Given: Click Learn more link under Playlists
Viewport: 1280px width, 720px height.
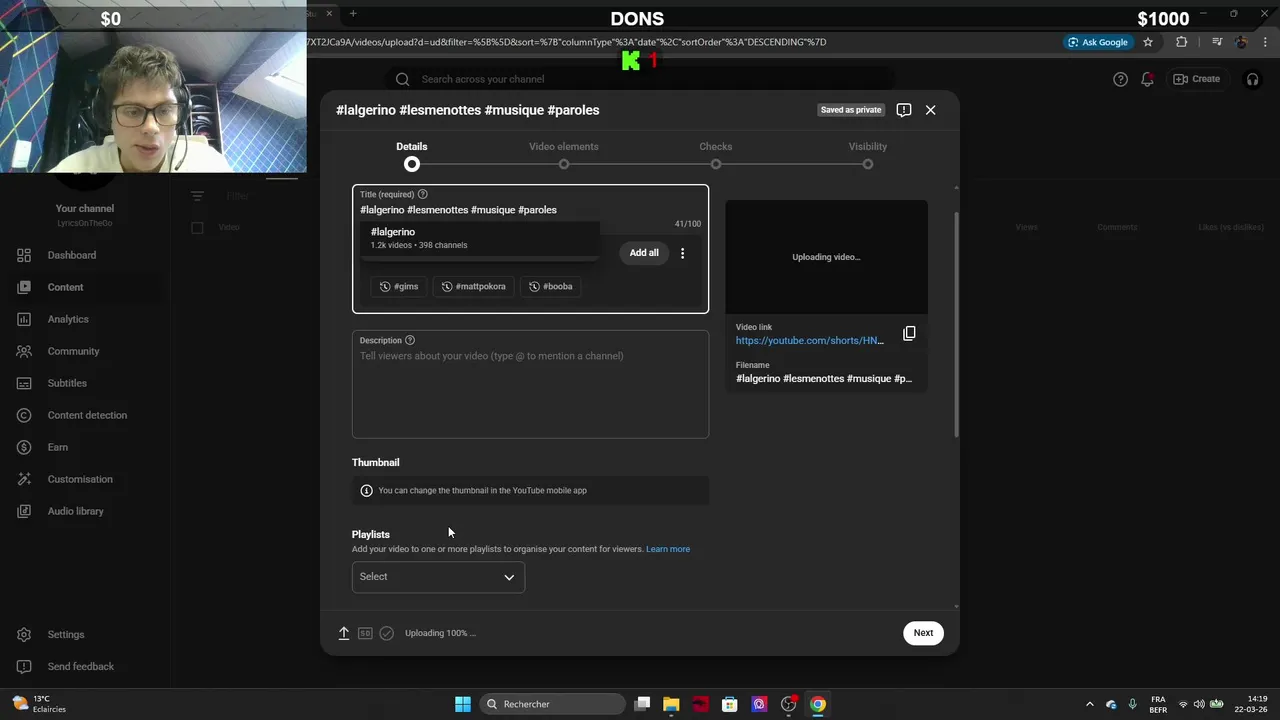Looking at the screenshot, I should (x=668, y=549).
